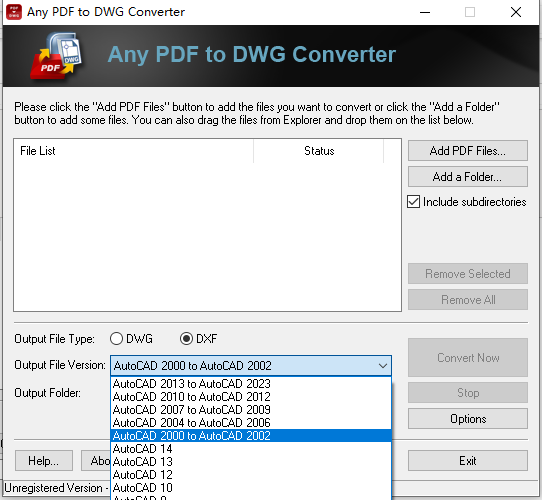Choose AutoCAD 2013 to AutoCAD 2023 option
The width and height of the screenshot is (542, 500).
[x=251, y=383]
